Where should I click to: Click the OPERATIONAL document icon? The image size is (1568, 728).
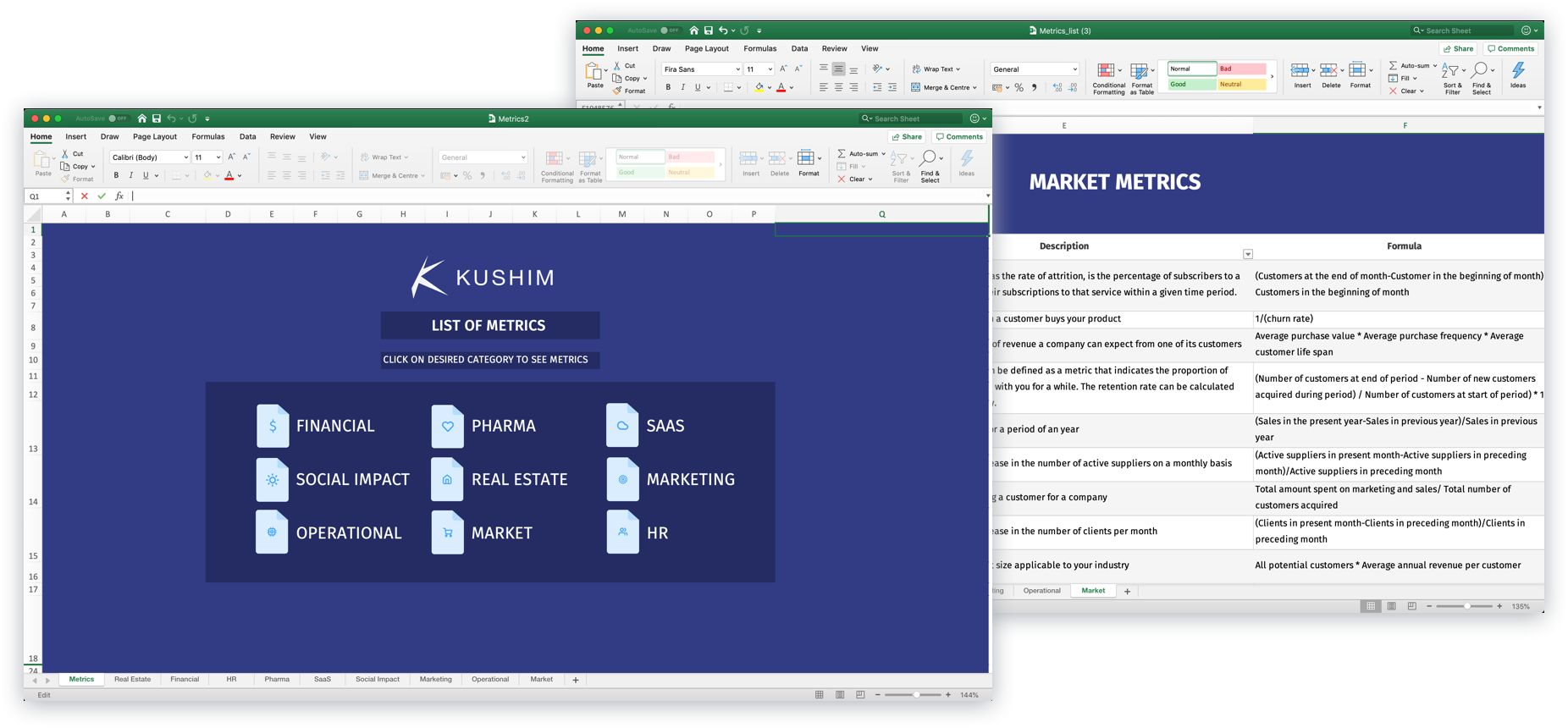click(272, 532)
